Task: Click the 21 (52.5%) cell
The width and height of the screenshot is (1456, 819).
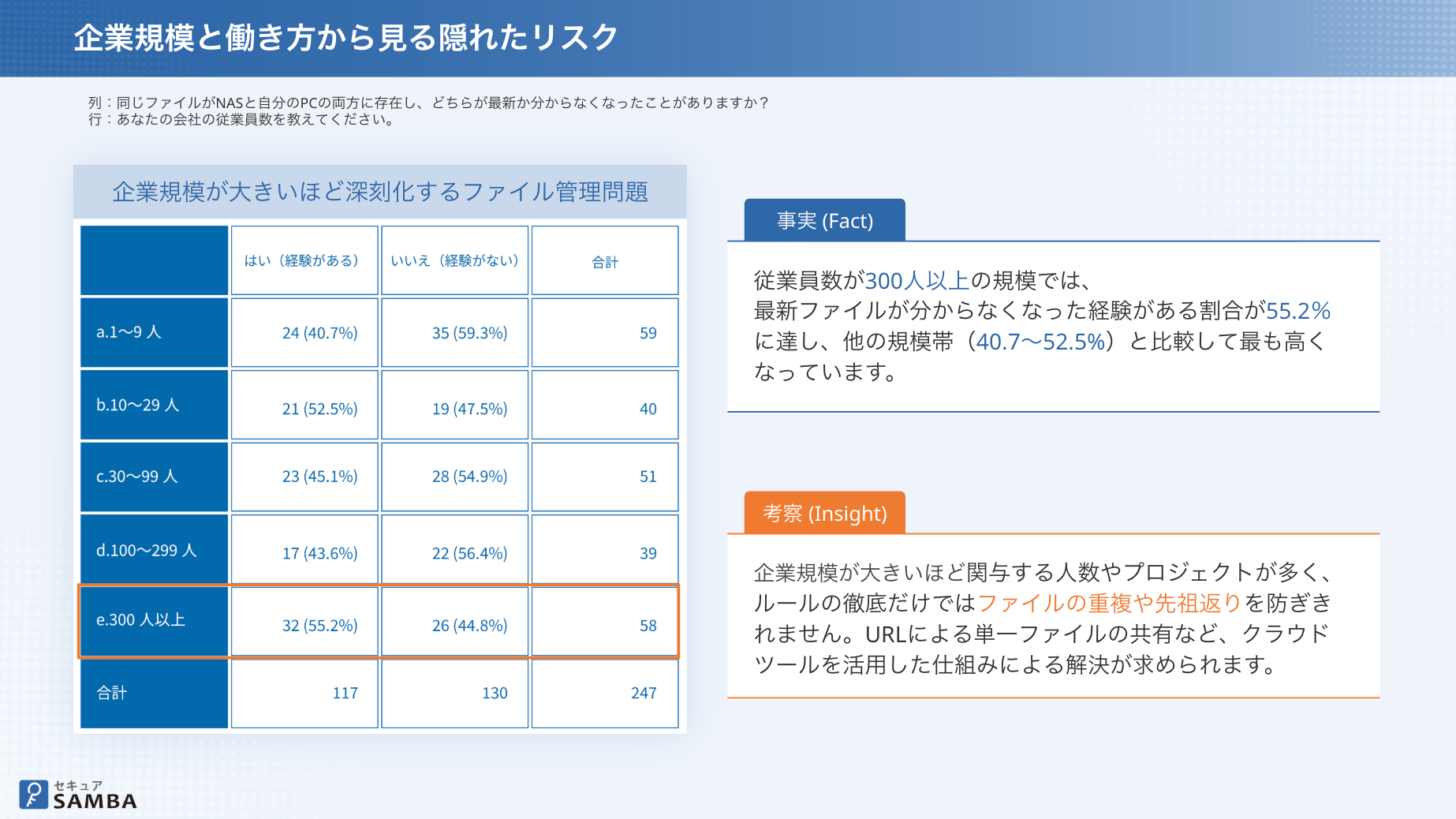Action: pyautogui.click(x=304, y=405)
